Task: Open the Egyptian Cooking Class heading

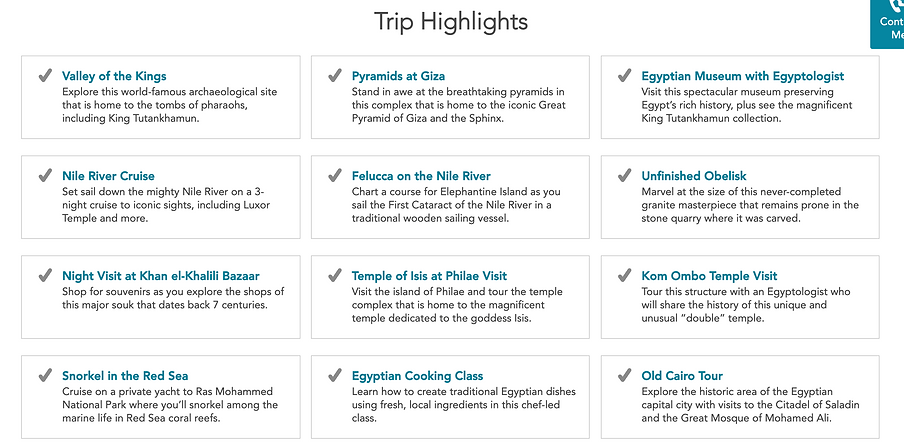Action: coord(417,376)
